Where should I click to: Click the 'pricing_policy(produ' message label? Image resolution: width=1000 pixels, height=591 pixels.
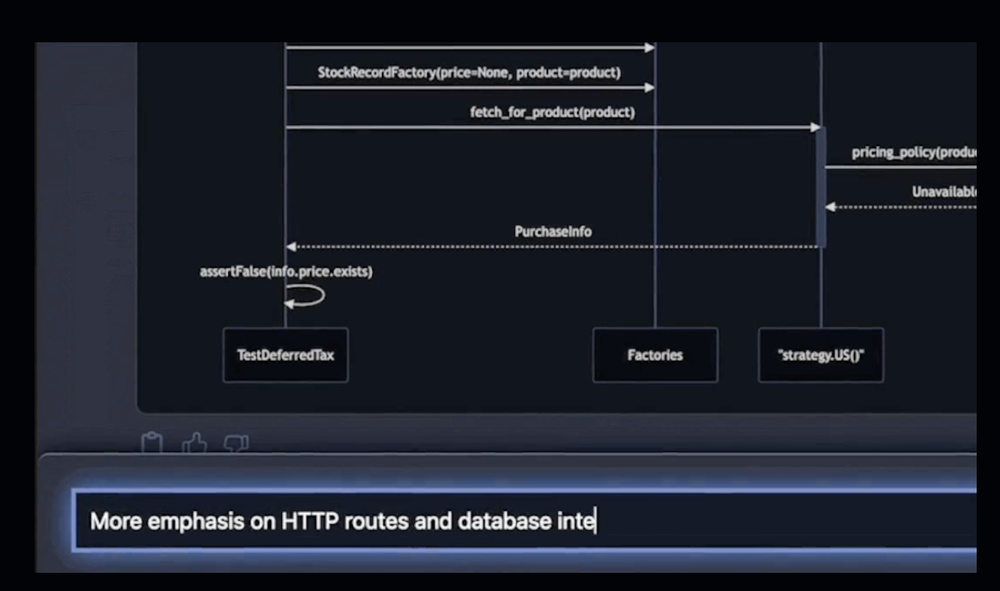tap(914, 152)
